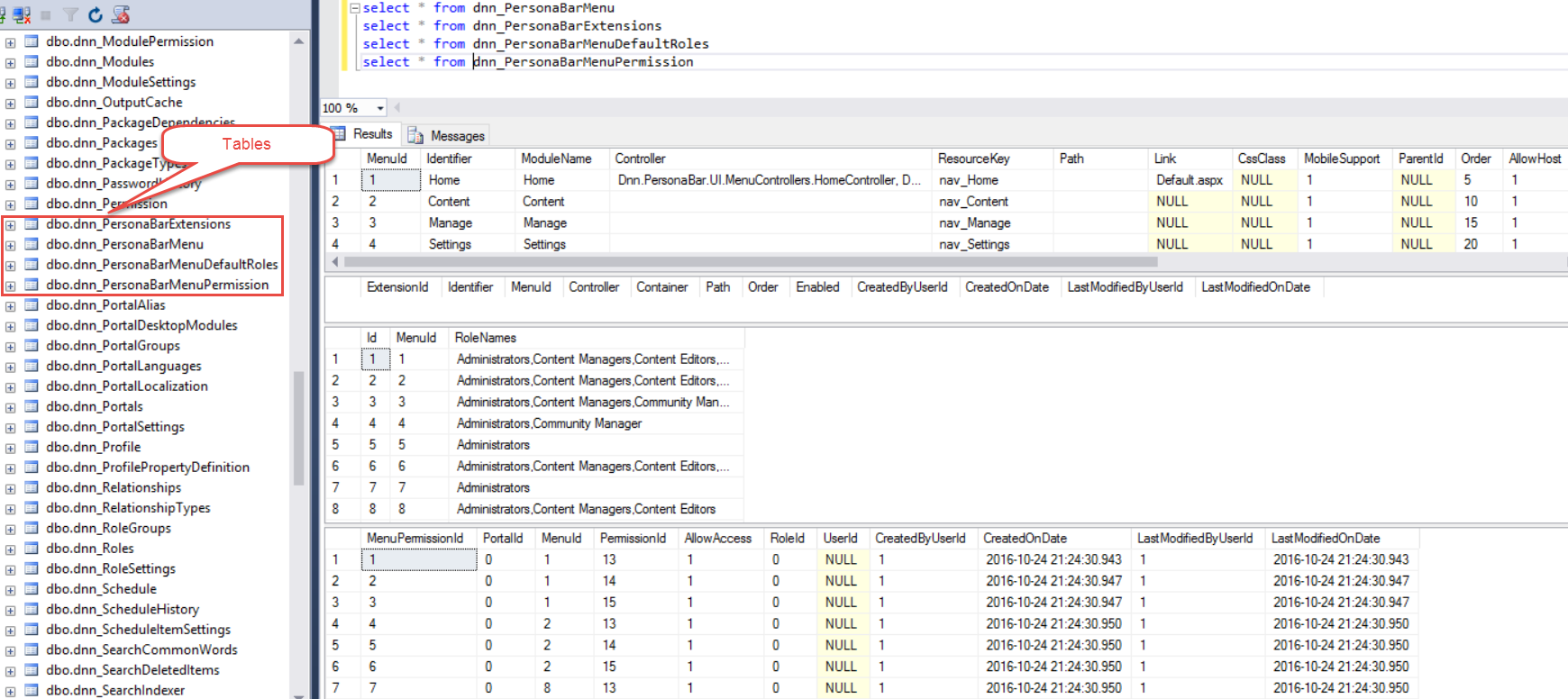Image resolution: width=1568 pixels, height=699 pixels.
Task: Select dbo.dnn_RoleSettings table in tree
Action: [111, 568]
